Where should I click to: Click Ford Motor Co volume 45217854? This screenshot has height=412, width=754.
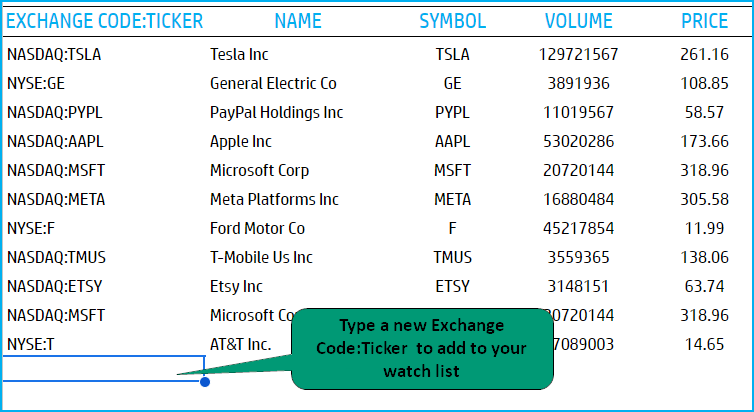[578, 228]
